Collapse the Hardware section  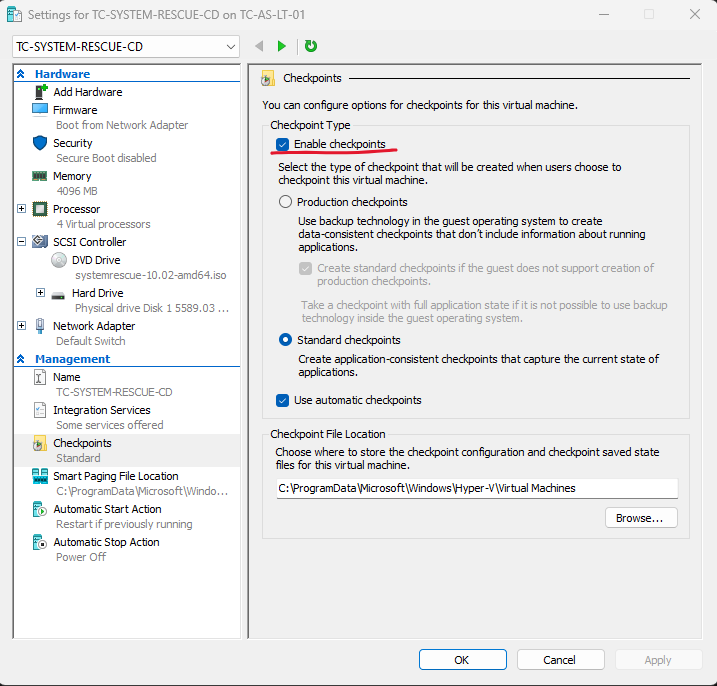tap(21, 74)
